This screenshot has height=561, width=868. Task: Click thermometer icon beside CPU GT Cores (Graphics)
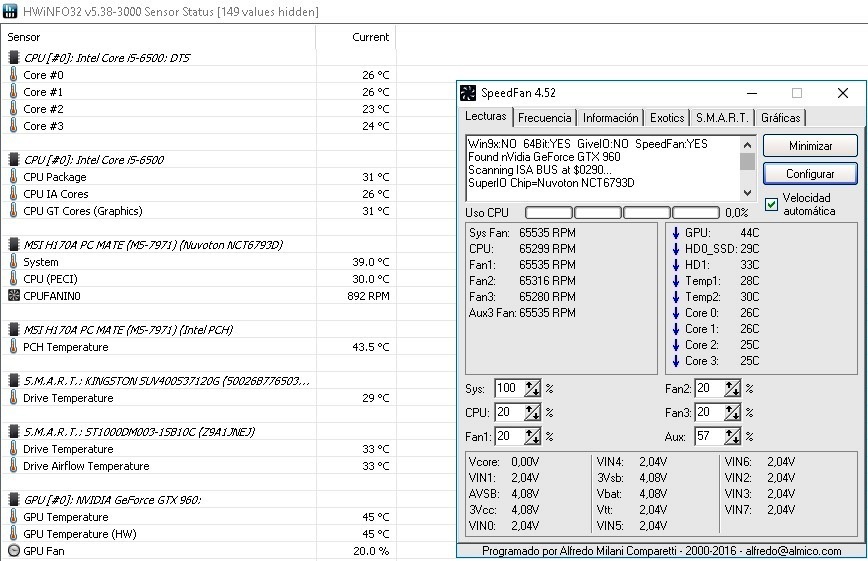click(14, 210)
